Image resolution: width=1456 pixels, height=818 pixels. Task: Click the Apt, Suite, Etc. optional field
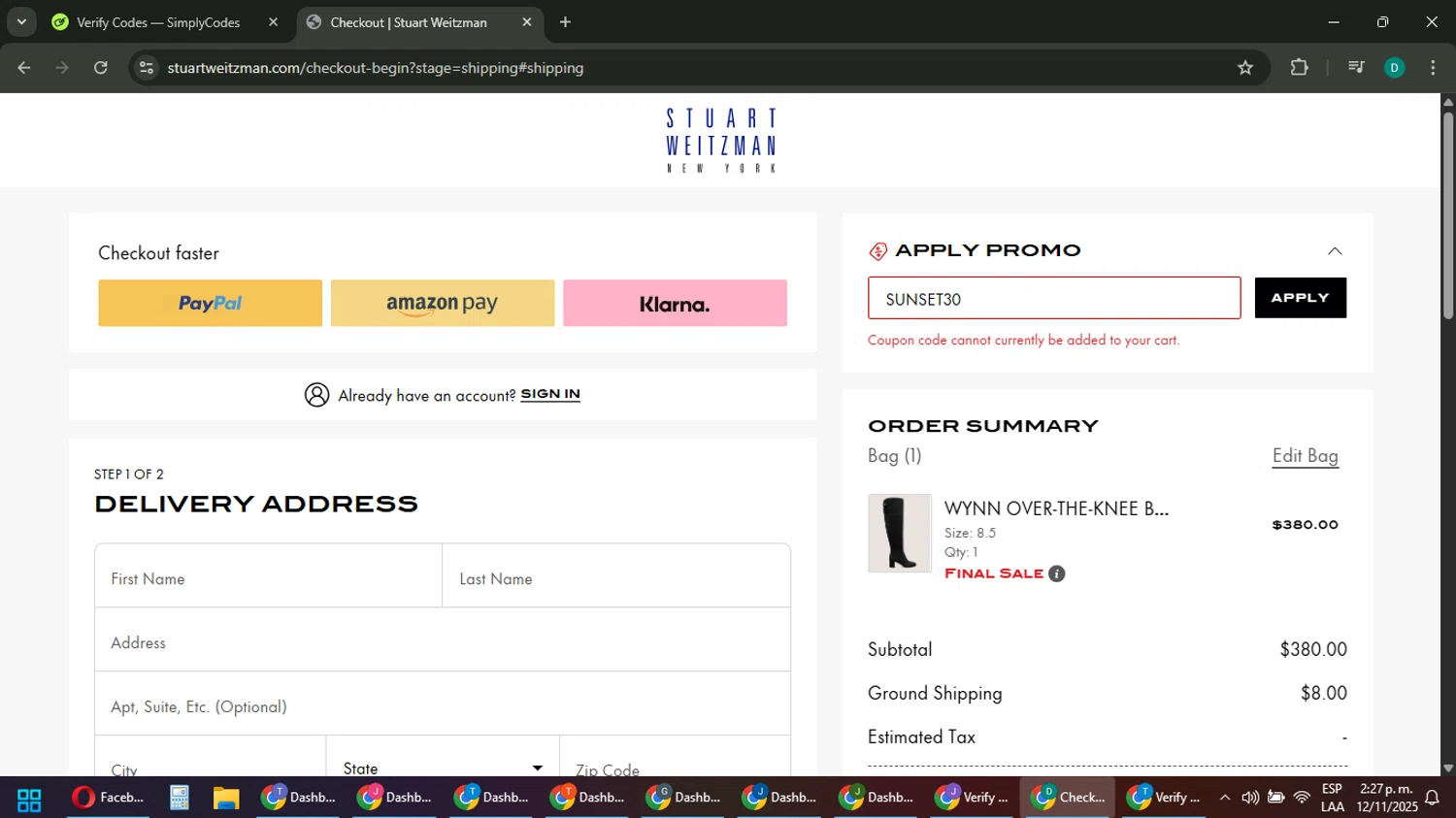coord(443,703)
